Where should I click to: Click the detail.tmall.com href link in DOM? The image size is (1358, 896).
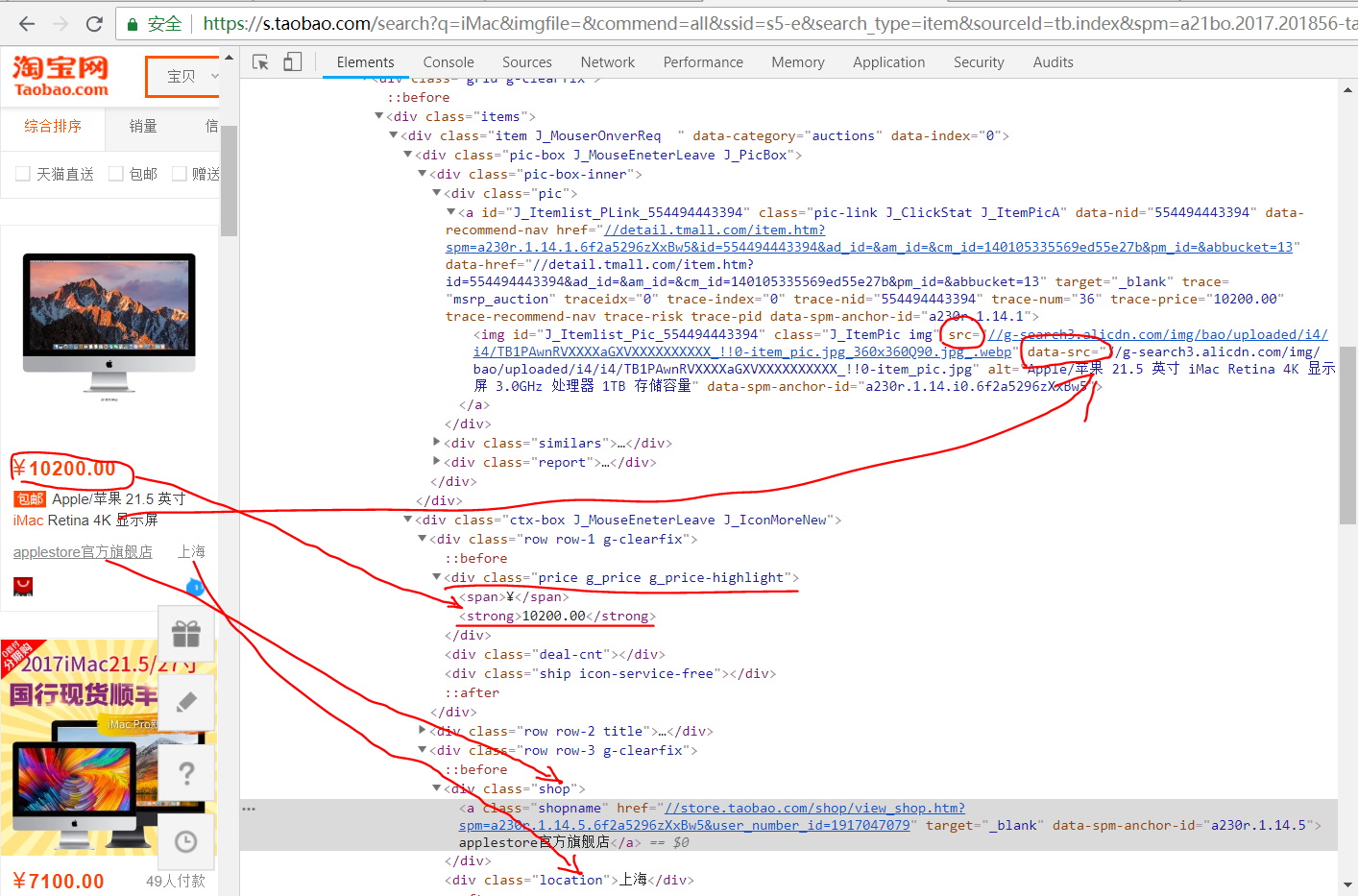[x=869, y=239]
